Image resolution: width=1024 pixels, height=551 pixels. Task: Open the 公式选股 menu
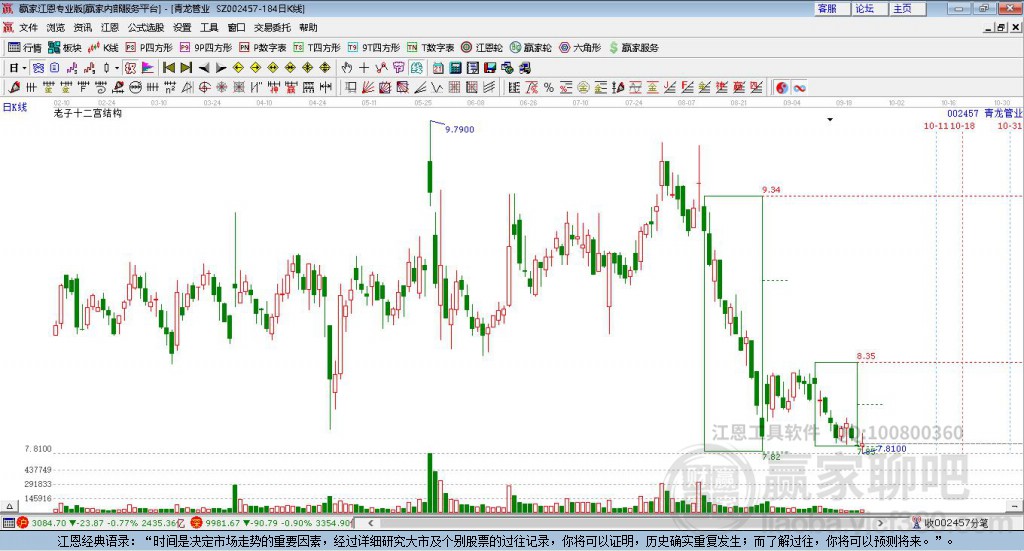click(145, 28)
